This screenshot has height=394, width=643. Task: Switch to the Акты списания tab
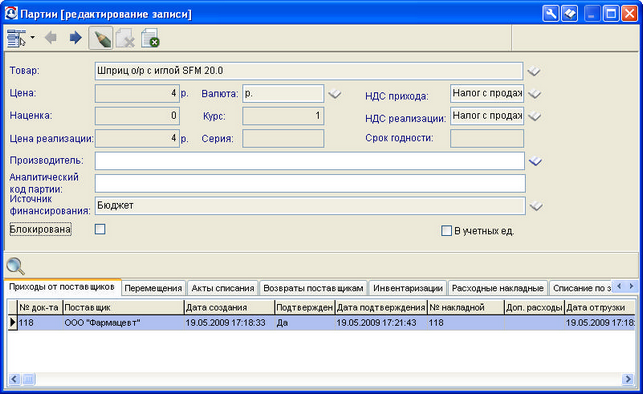[x=223, y=288]
